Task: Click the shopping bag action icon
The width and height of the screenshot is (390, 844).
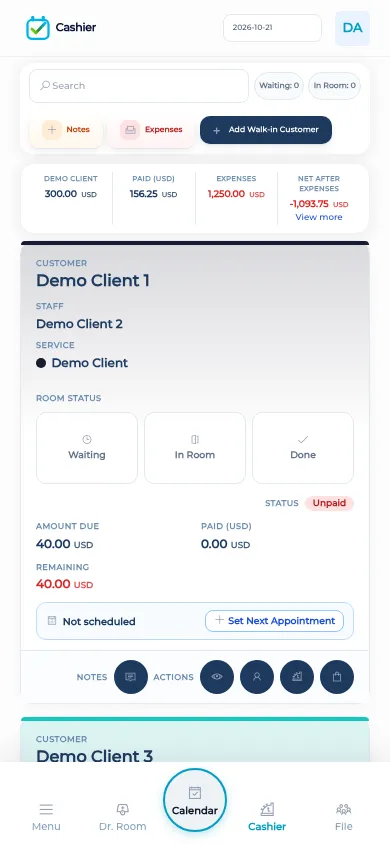Action: (x=337, y=677)
